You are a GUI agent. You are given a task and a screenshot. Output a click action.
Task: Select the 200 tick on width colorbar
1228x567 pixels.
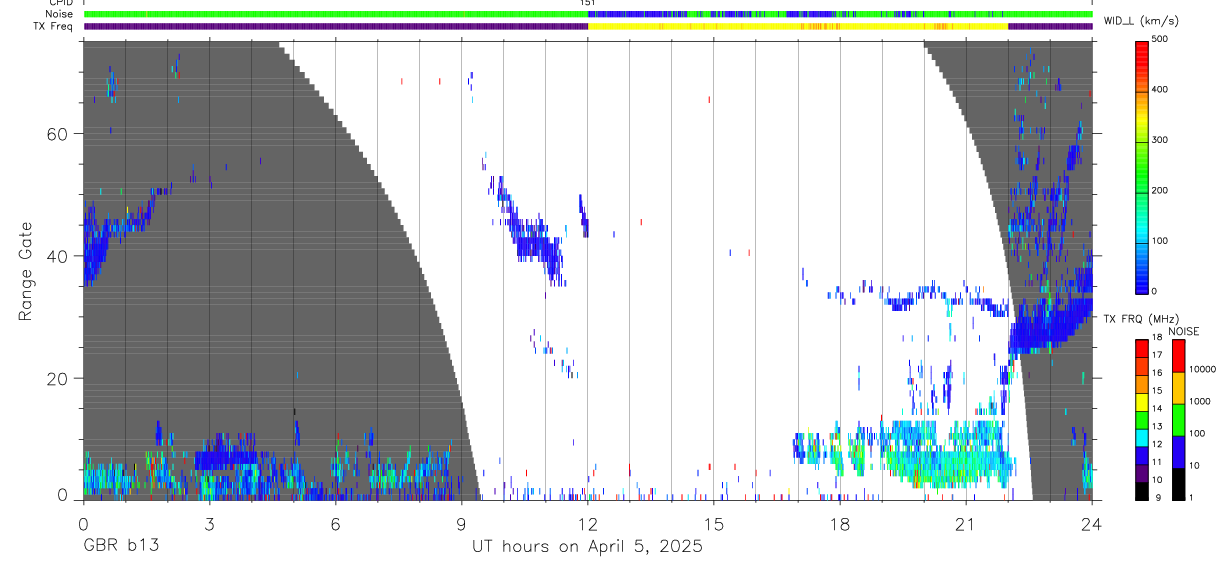(1160, 190)
